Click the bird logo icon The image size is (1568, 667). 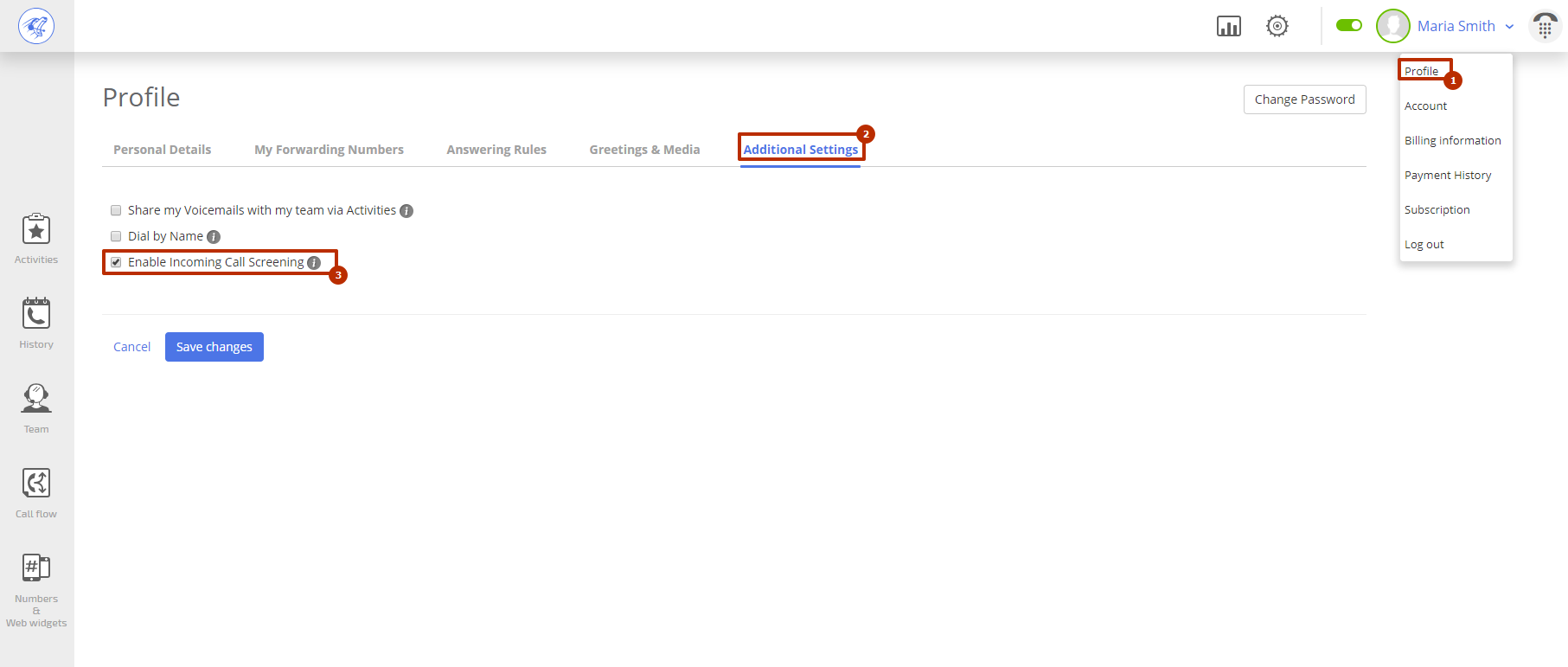36,26
